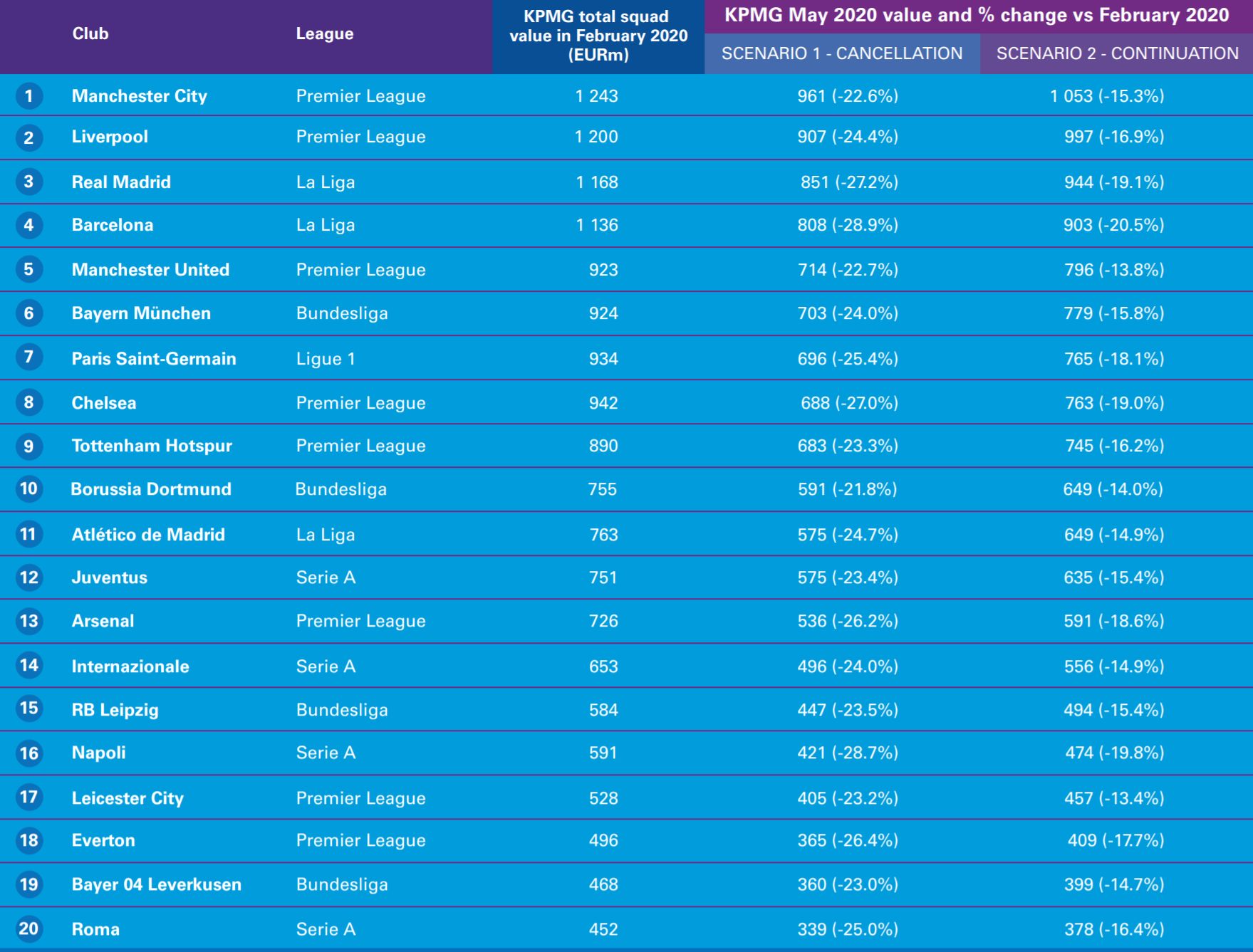Screen dimensions: 1253x952
Task: Select the Atlético de Madrid club name
Action: pyautogui.click(x=148, y=534)
